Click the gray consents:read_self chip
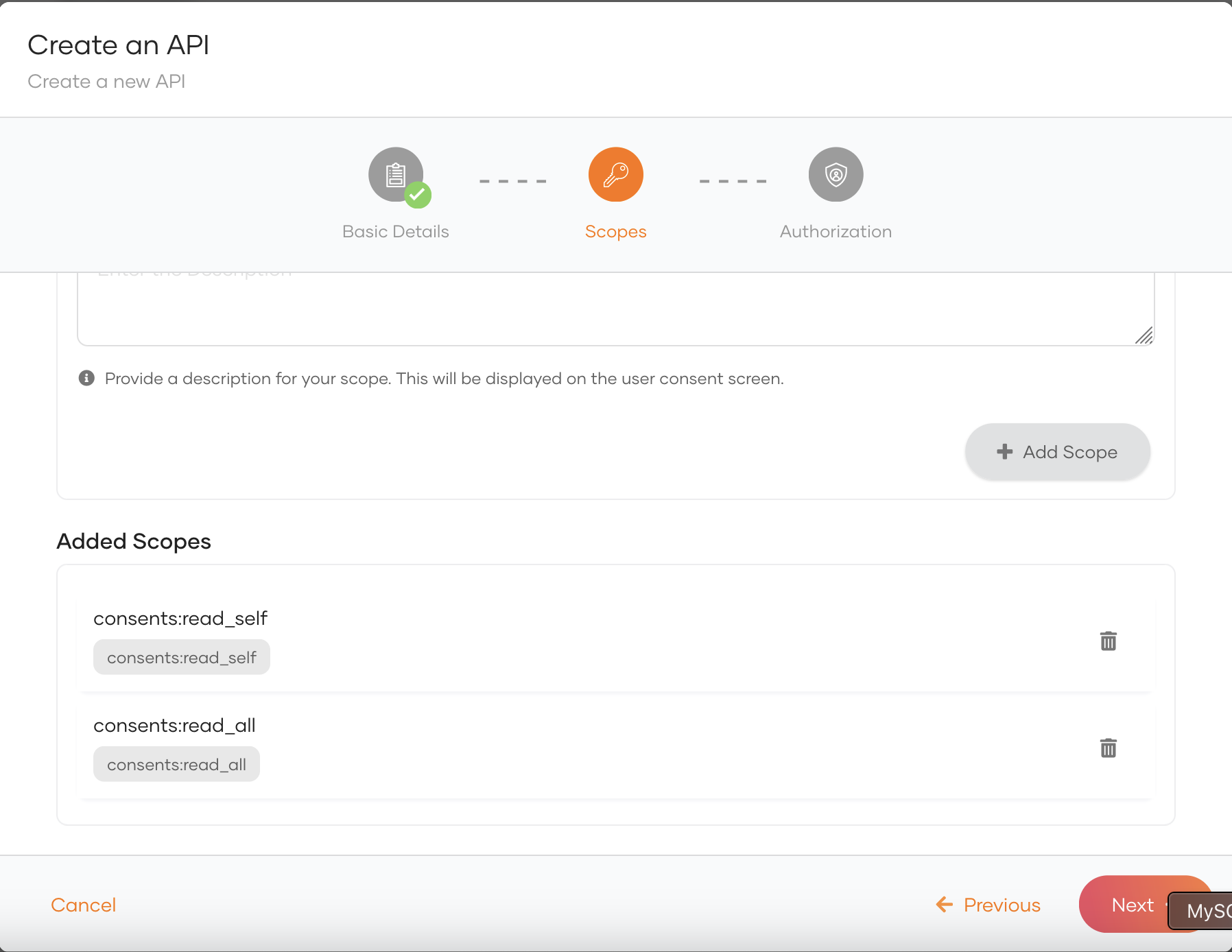The width and height of the screenshot is (1232, 952). (x=182, y=657)
